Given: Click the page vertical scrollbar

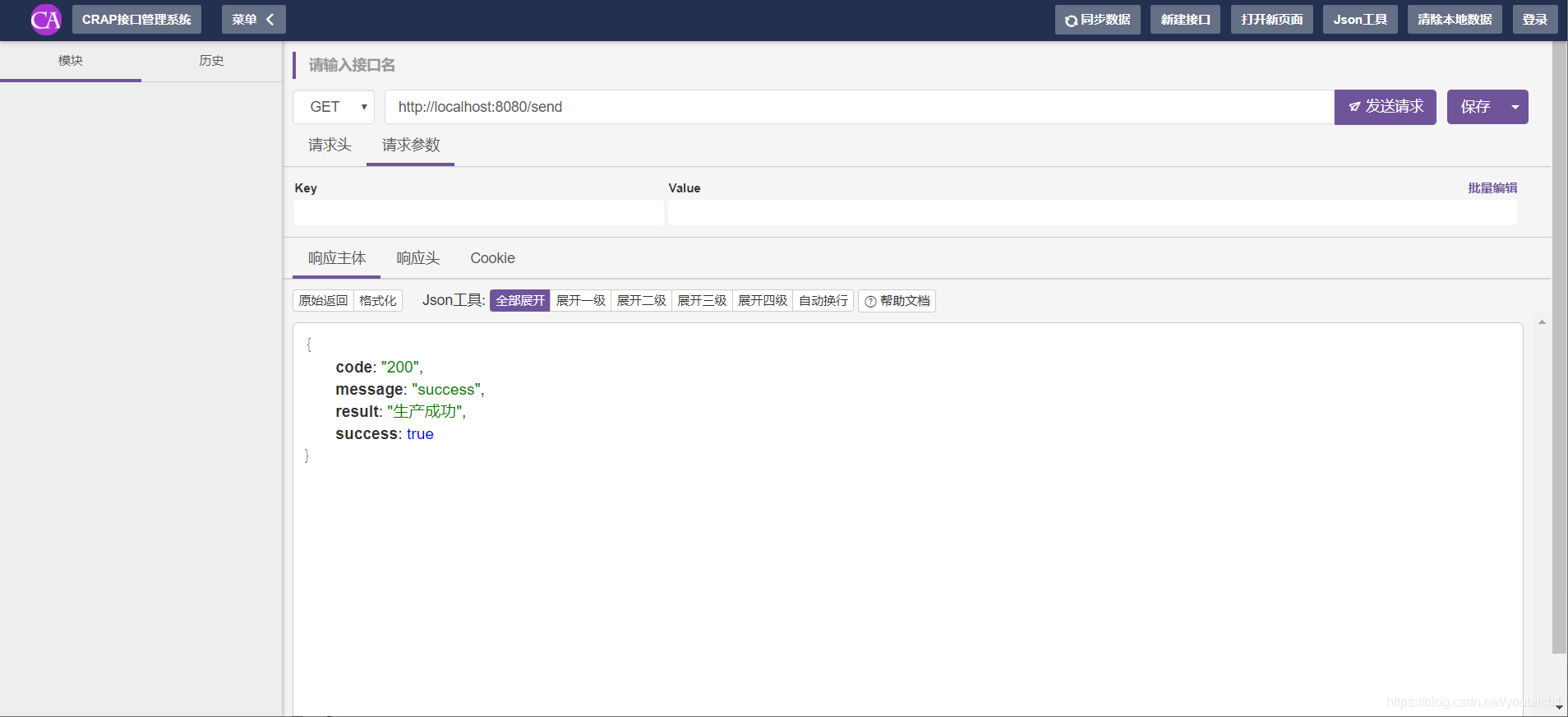Looking at the screenshot, I should [x=1559, y=347].
